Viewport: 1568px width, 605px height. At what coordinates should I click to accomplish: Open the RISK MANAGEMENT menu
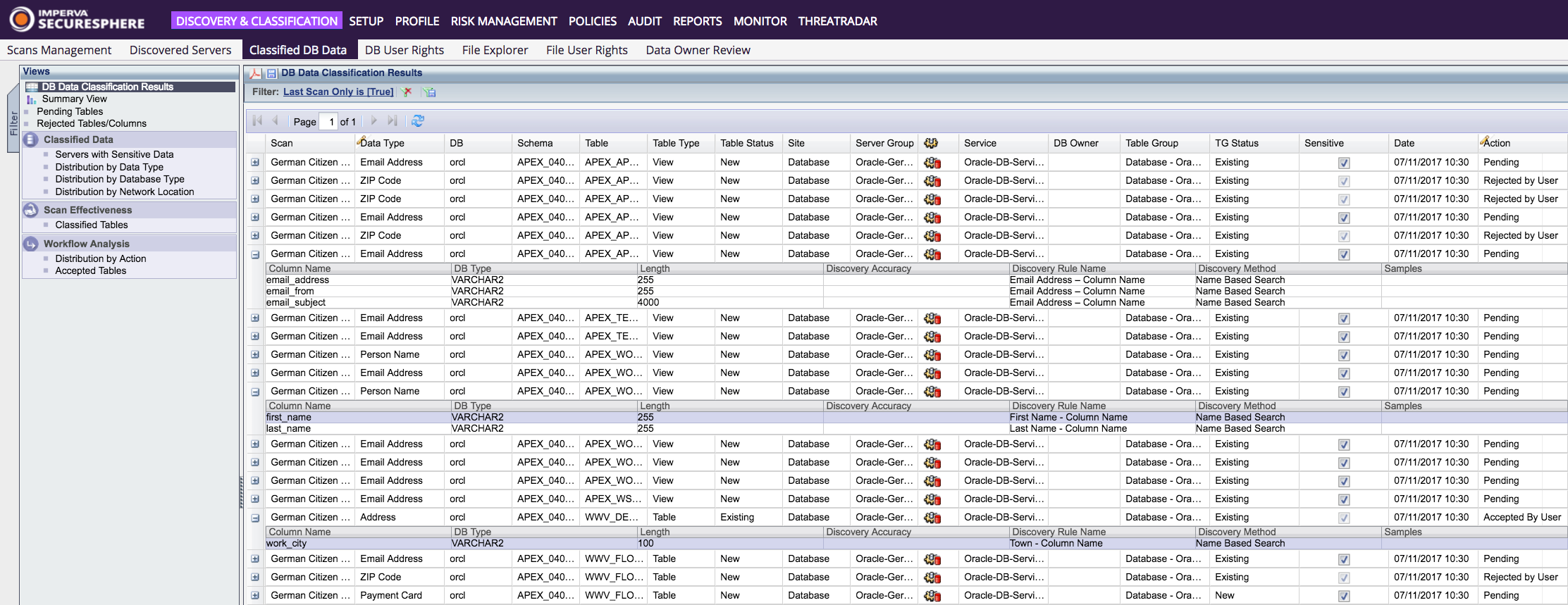tap(503, 21)
